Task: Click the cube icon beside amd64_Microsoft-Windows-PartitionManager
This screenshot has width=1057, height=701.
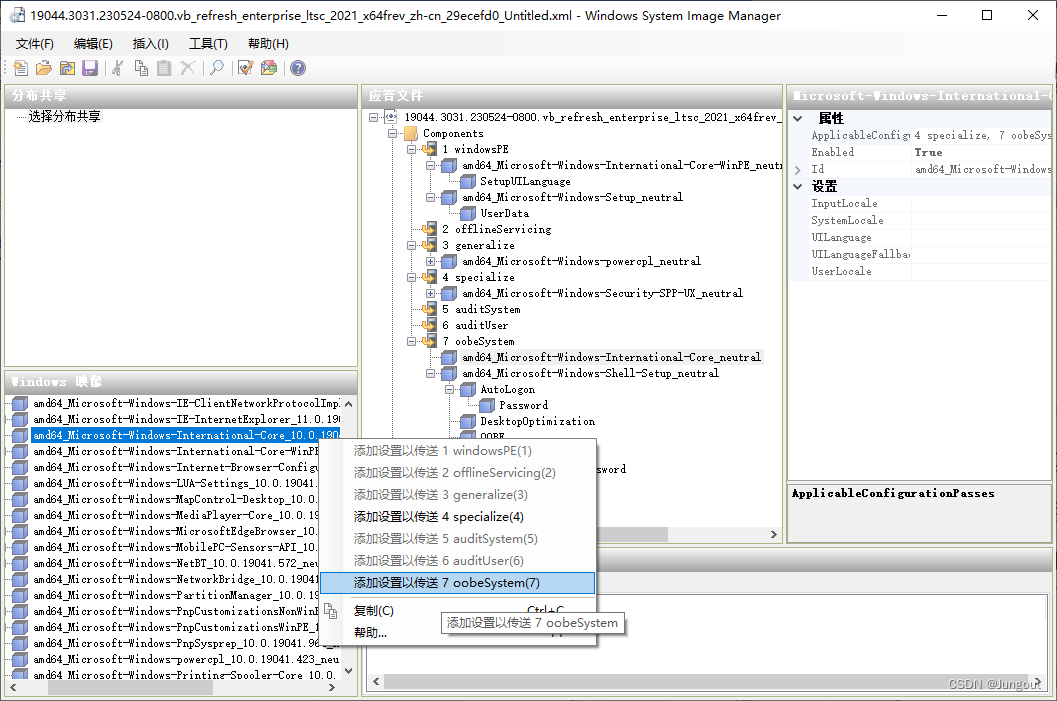Action: [20, 595]
